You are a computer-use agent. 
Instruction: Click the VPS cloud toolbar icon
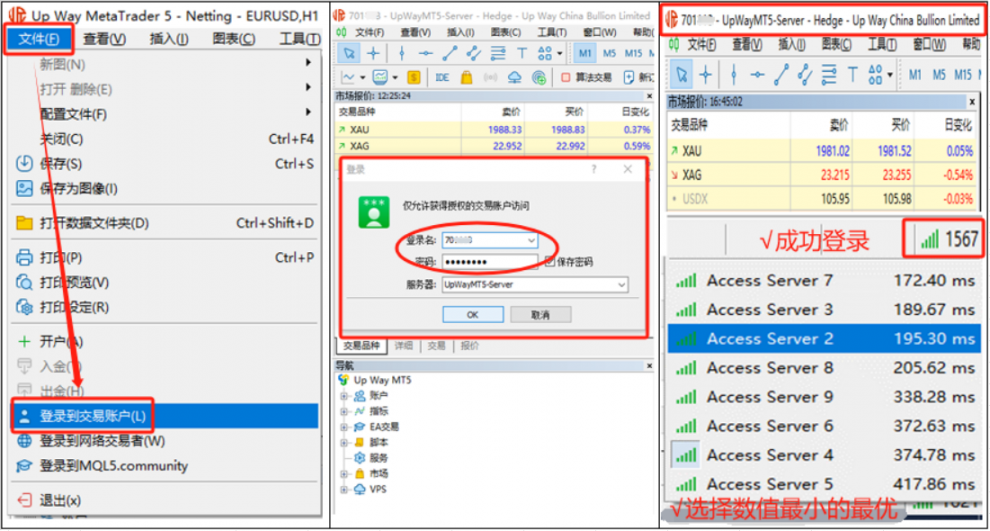(515, 77)
